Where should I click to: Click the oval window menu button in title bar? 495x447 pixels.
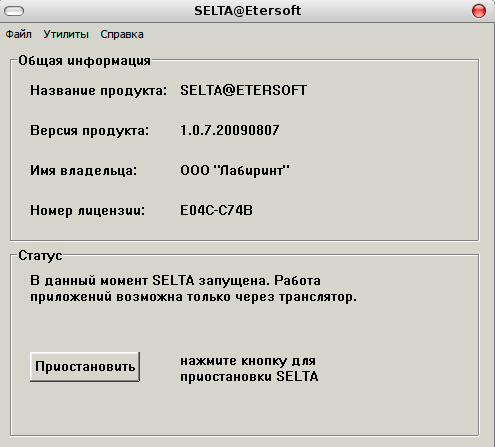click(x=14, y=11)
